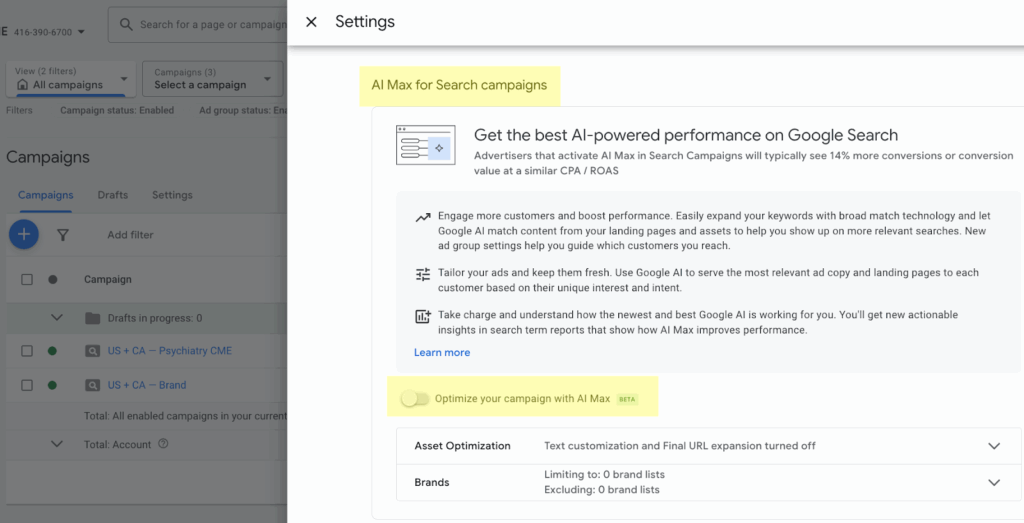Click the Psychiatry CME green status dot
Viewport: 1024px width, 523px height.
coord(52,351)
